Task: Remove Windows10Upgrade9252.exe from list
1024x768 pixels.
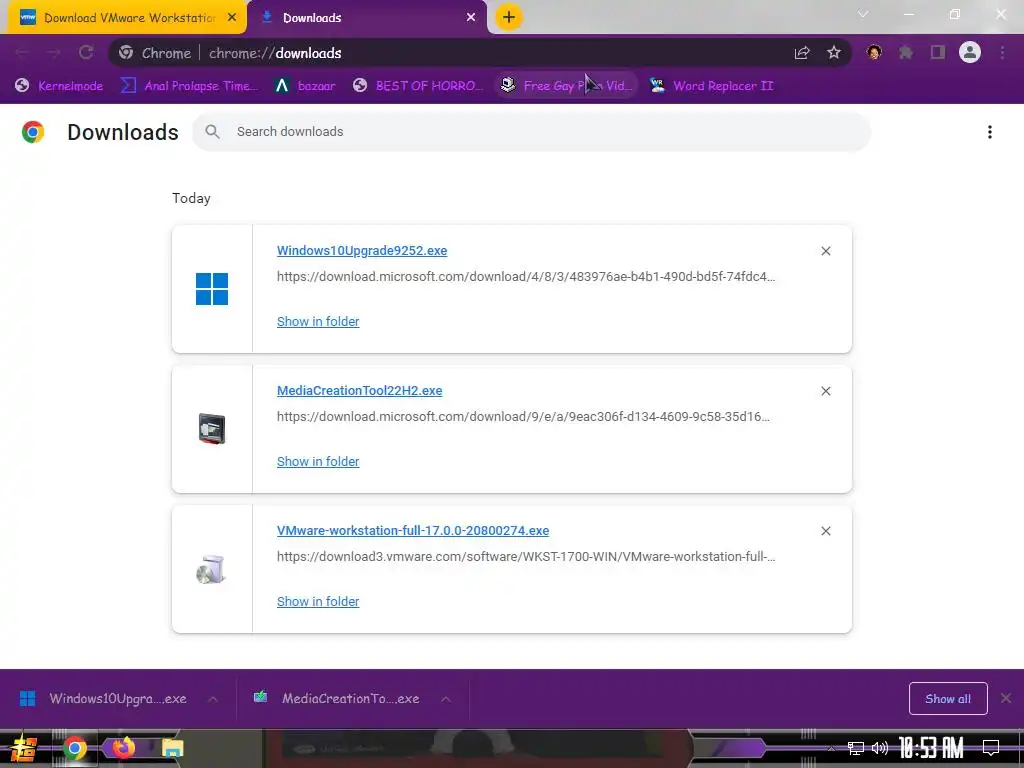Action: [x=825, y=251]
